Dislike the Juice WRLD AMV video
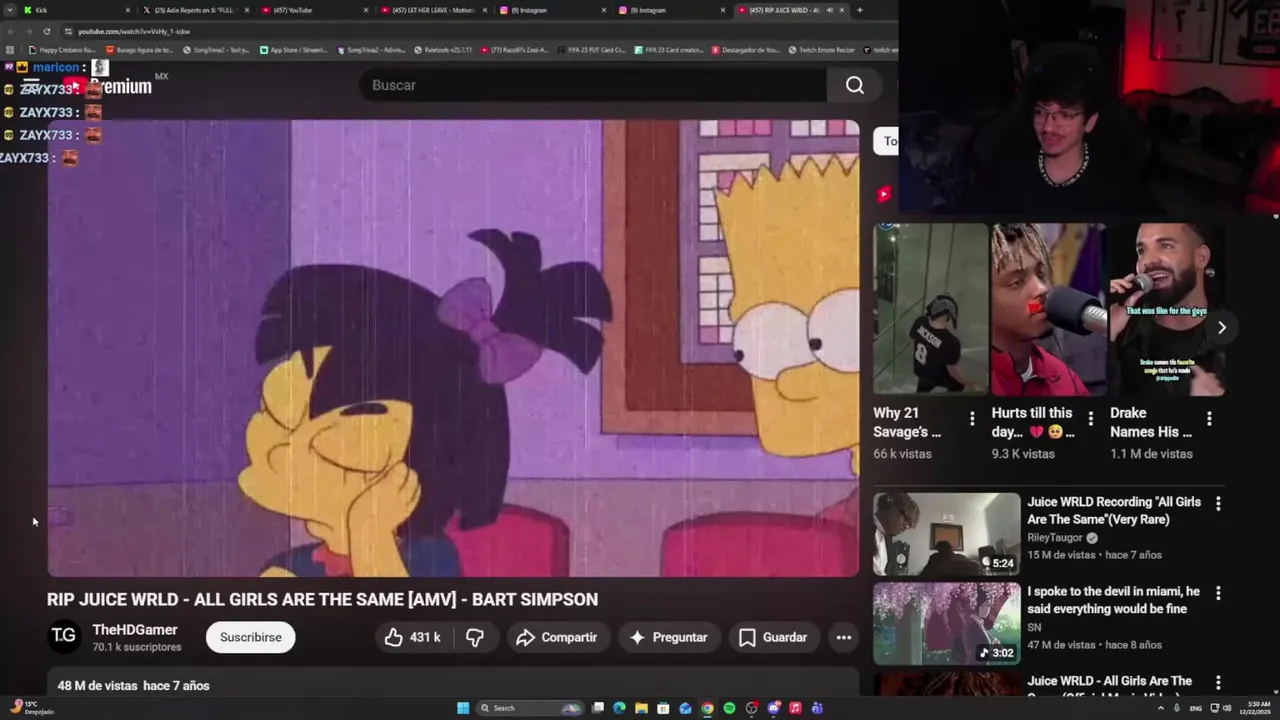 (x=475, y=637)
